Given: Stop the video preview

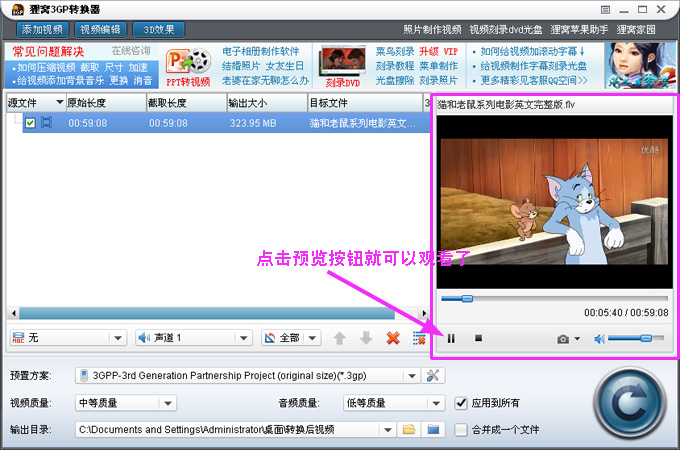Looking at the screenshot, I should pos(478,338).
